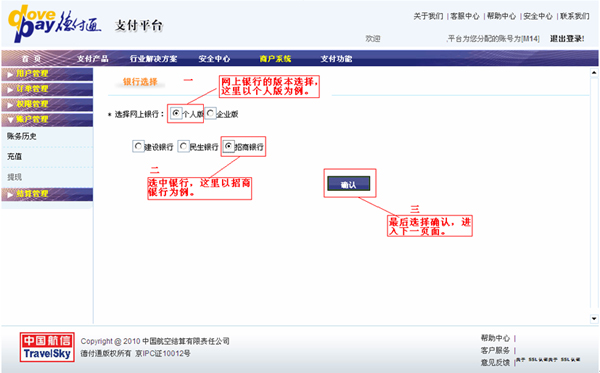600x373 pixels.
Task: Open 账务历史 in sidebar
Action: [22, 136]
